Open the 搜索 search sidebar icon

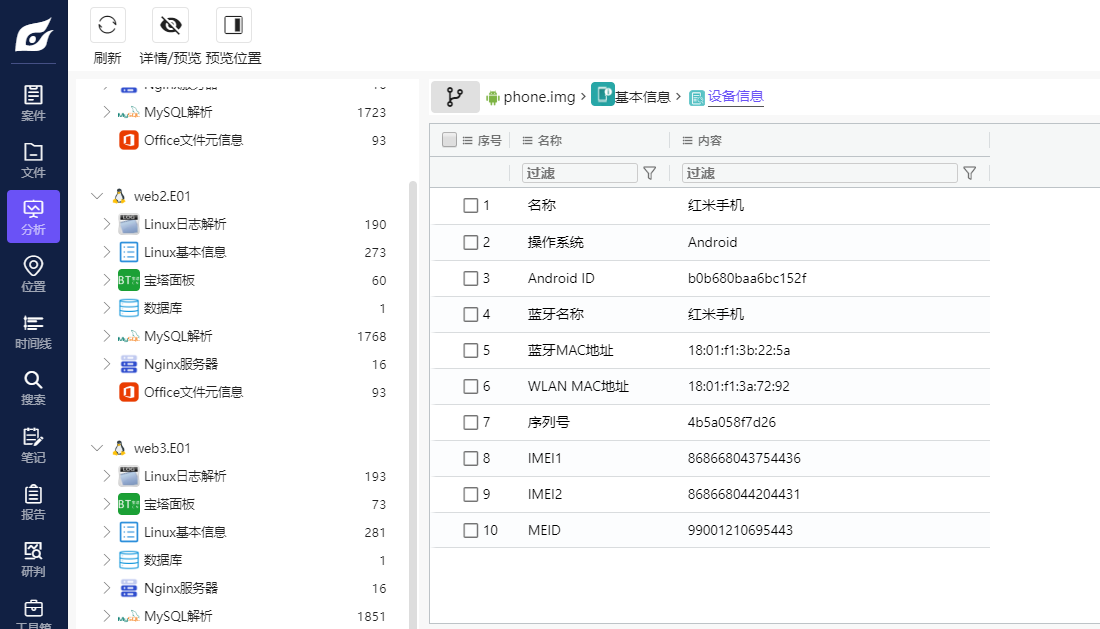click(33, 388)
